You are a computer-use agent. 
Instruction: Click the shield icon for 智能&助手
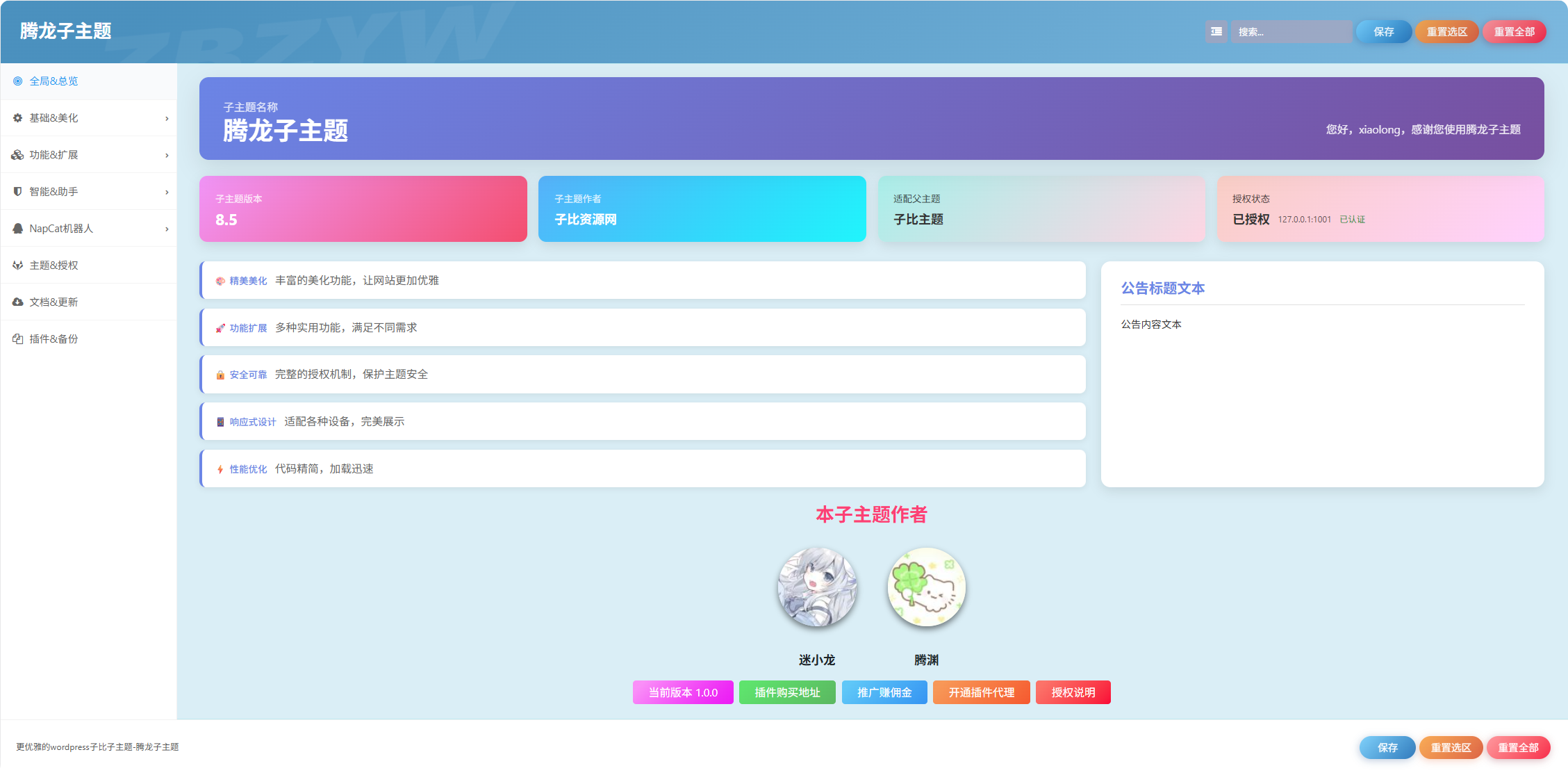18,192
